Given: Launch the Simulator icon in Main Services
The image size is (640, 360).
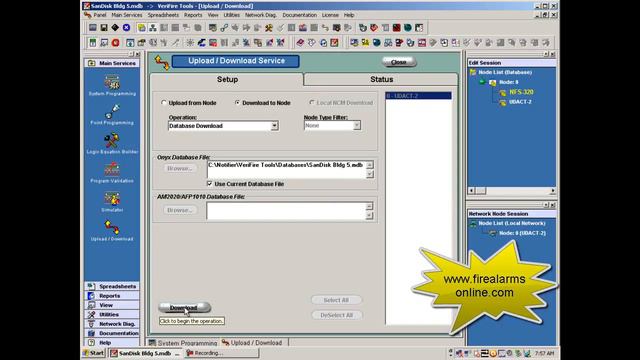Looking at the screenshot, I should click(112, 199).
